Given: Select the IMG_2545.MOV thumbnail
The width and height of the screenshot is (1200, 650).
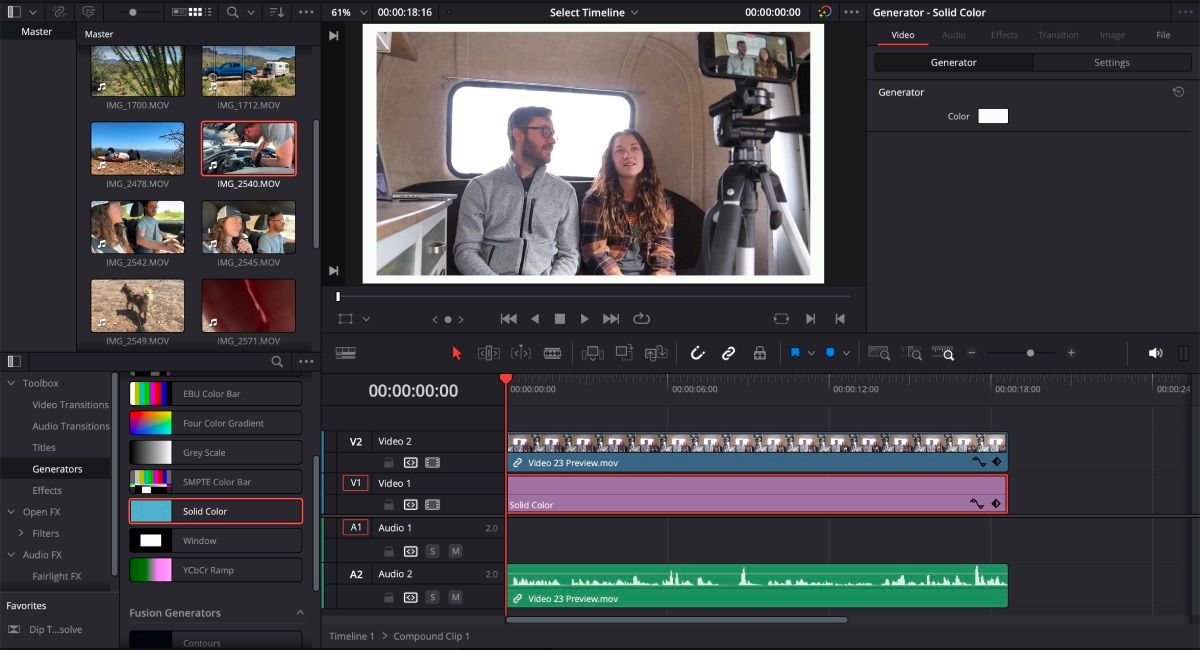Looking at the screenshot, I should click(248, 228).
